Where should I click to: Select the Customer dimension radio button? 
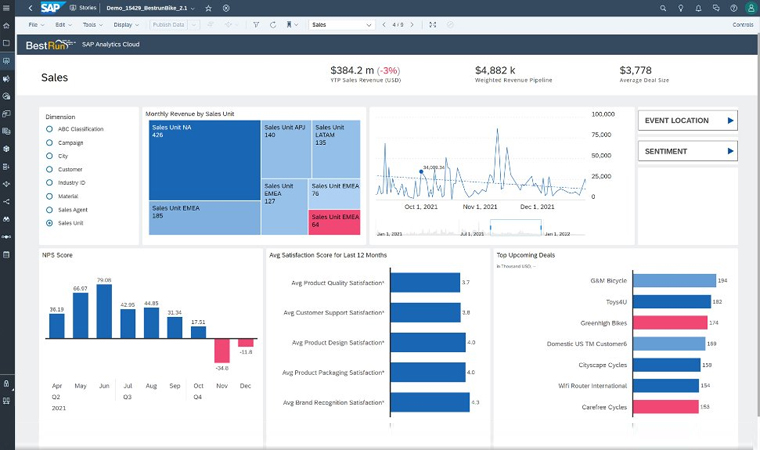pos(50,169)
